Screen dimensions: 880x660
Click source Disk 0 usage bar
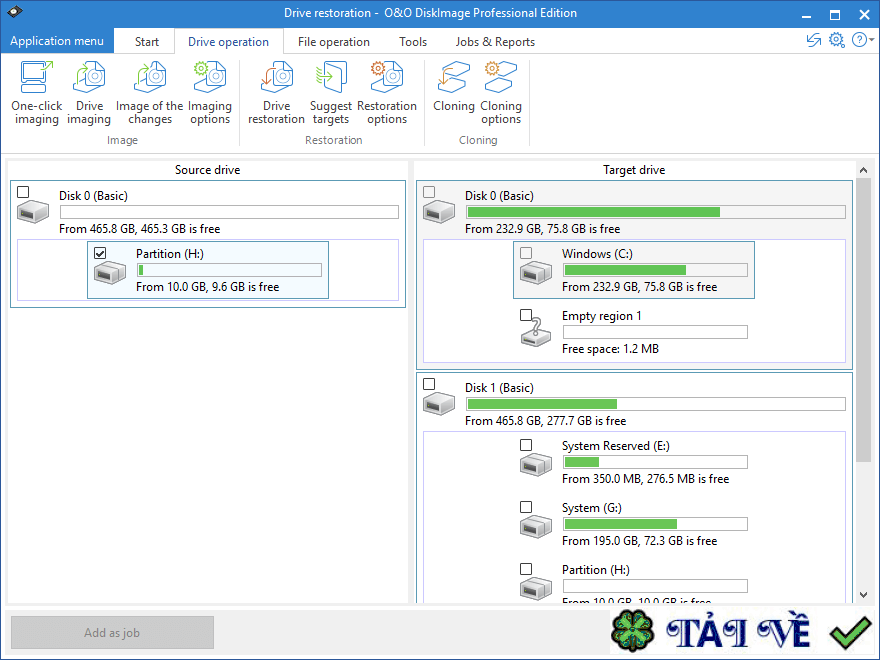click(x=229, y=212)
